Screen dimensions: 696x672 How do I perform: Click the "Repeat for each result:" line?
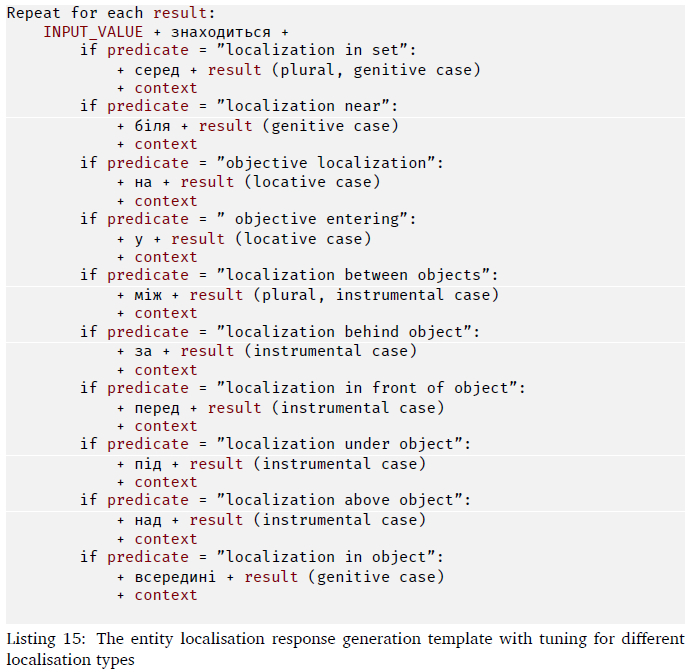110,13
